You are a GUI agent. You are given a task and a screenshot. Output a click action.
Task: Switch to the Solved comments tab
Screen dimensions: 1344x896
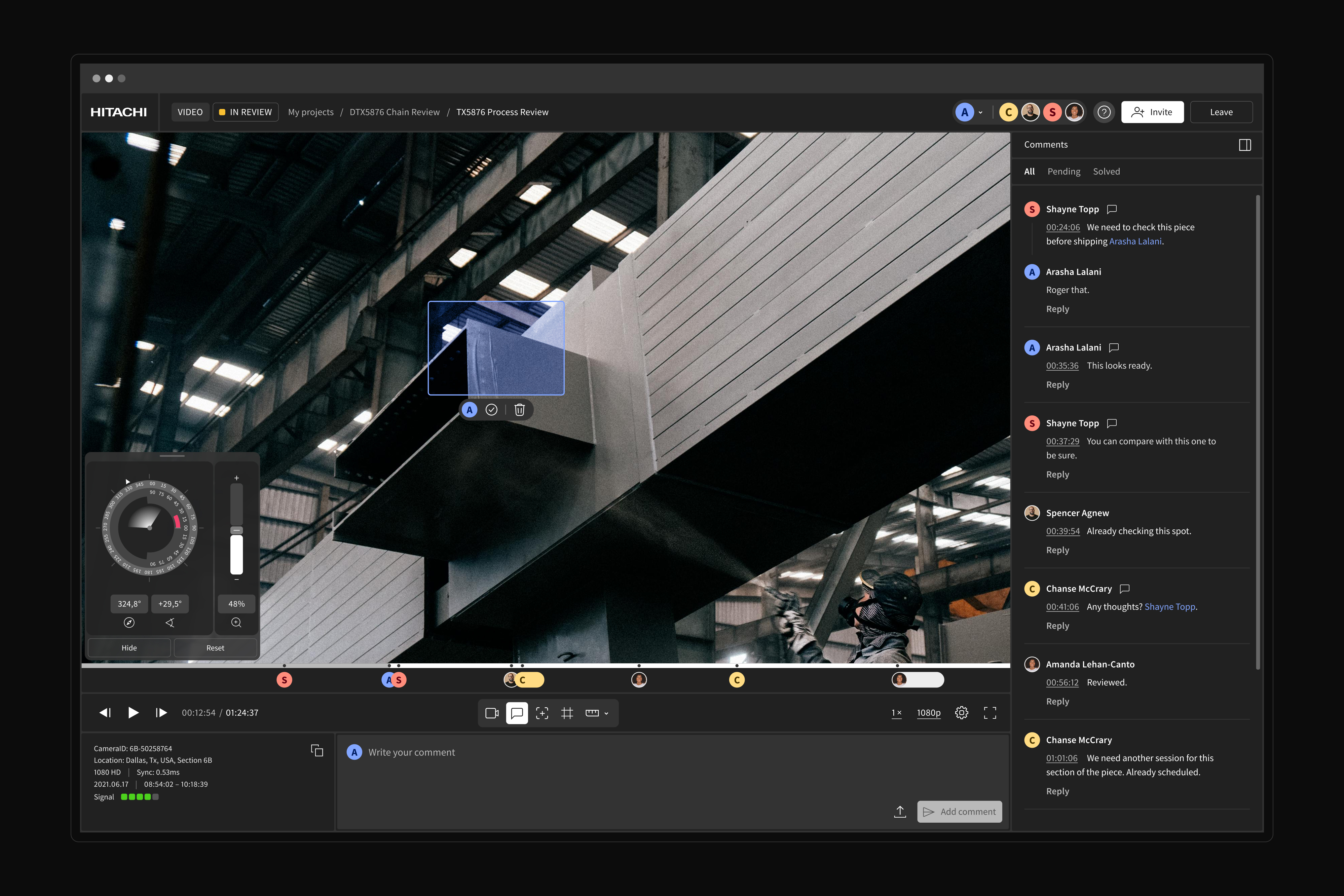(1106, 171)
